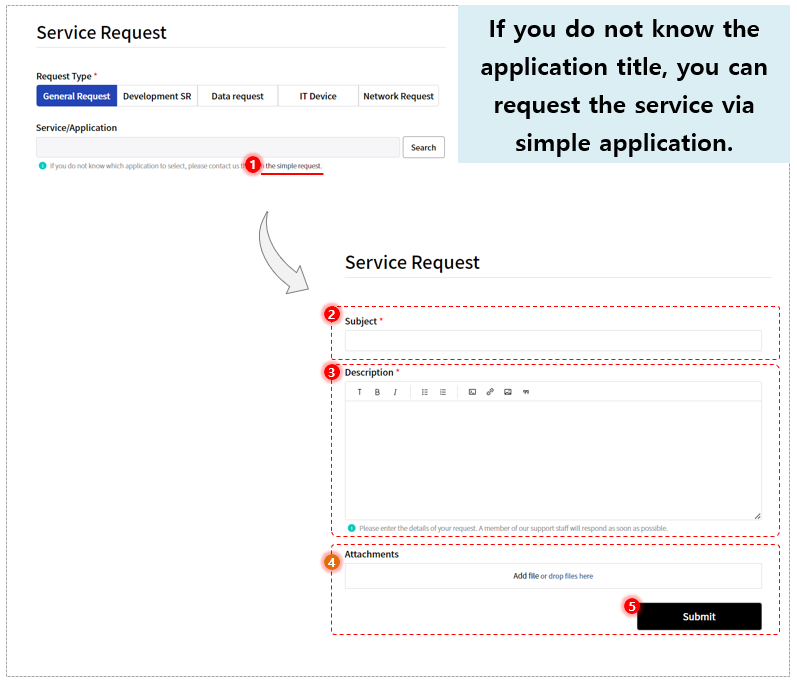Add a block quote via quote icon
This screenshot has width=797, height=683.
(x=526, y=392)
